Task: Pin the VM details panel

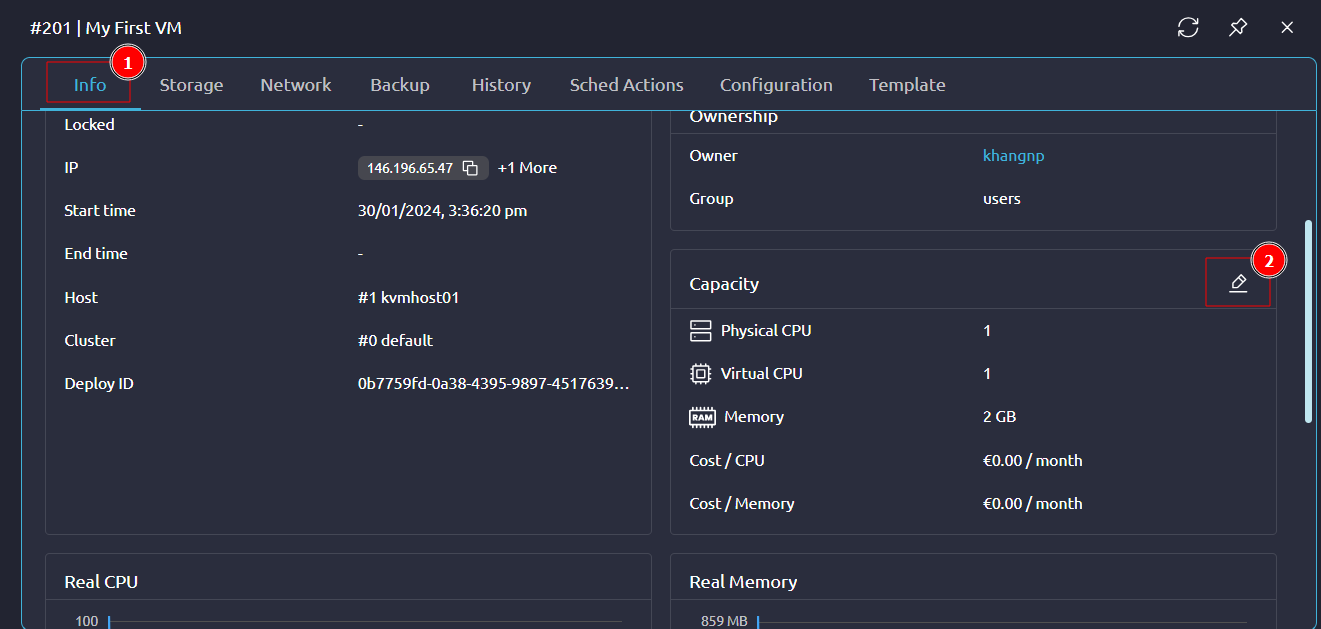Action: (x=1238, y=28)
